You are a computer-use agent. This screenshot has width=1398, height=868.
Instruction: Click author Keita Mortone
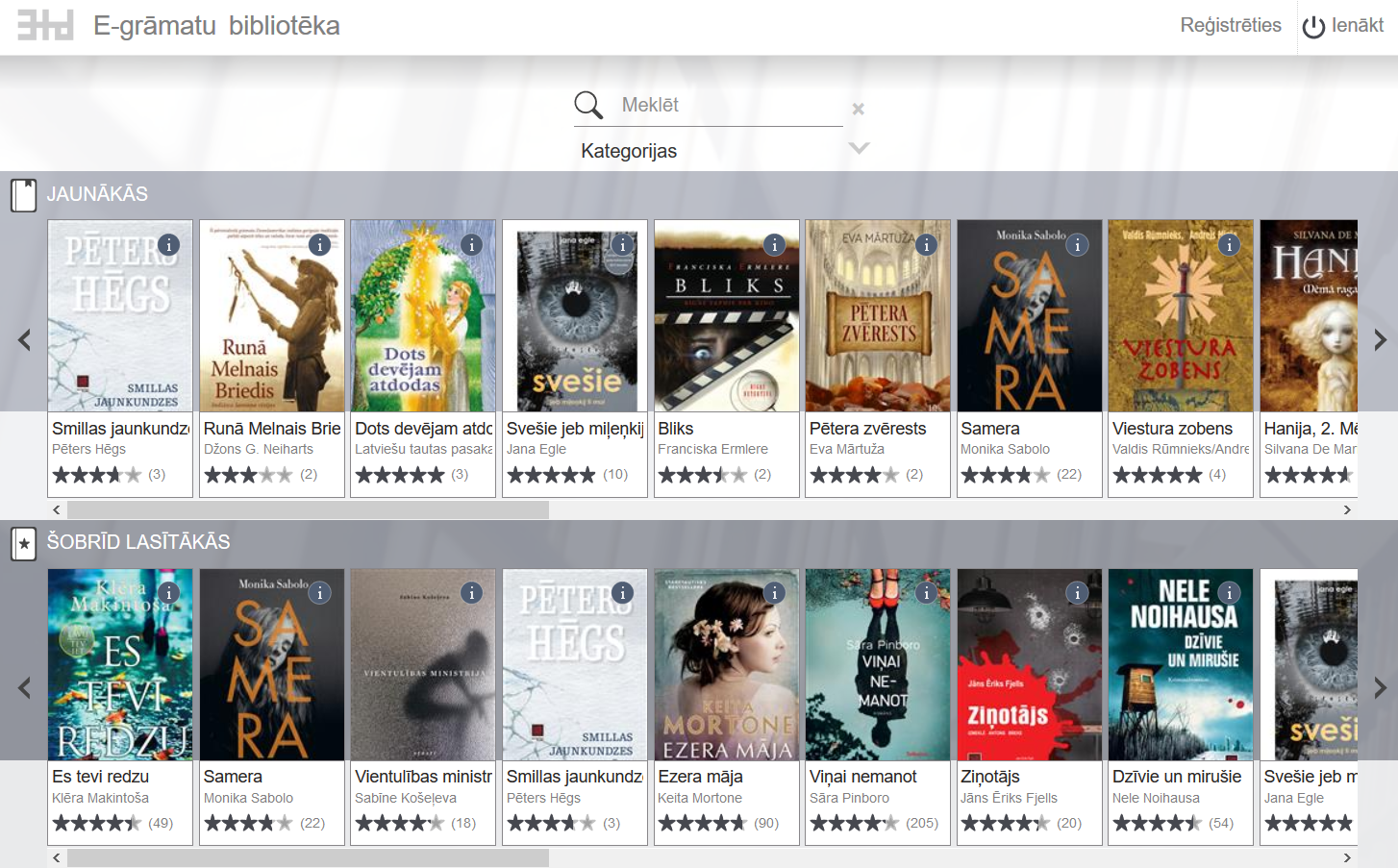click(700, 798)
